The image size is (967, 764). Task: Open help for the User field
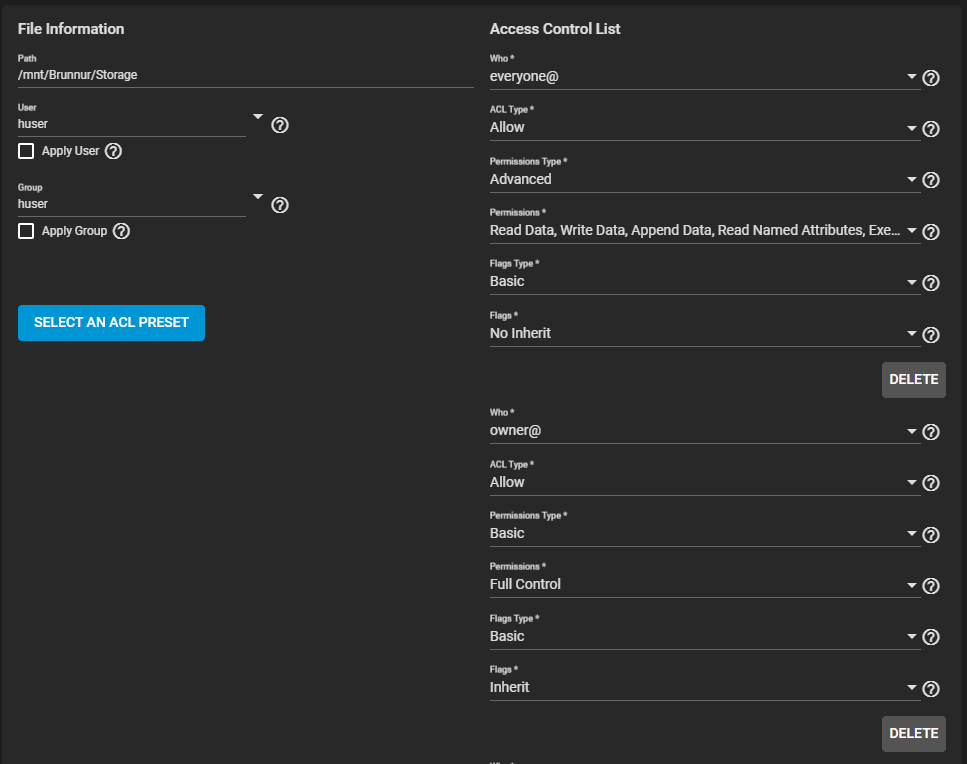(x=280, y=125)
